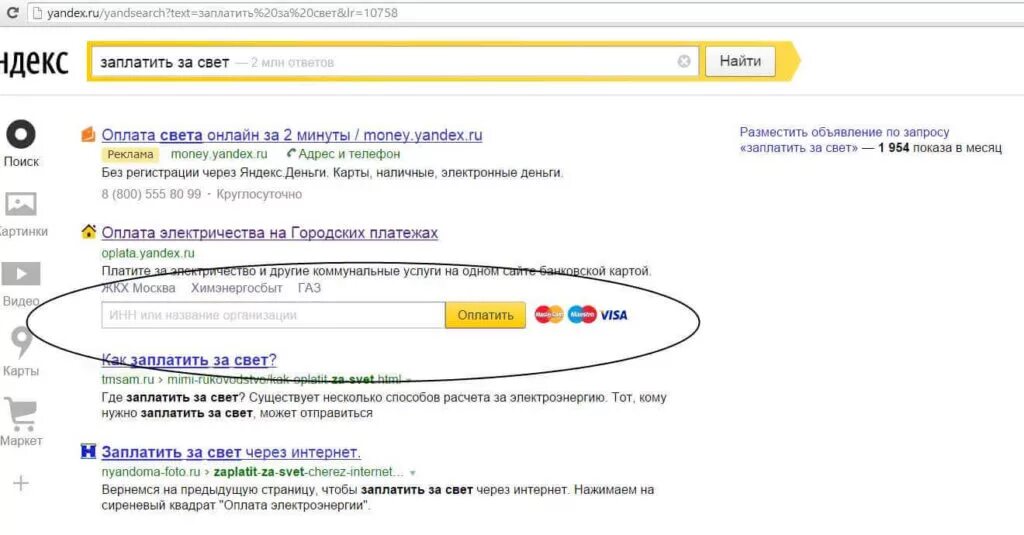Open the oplata.yandex.ru green URL

(x=148, y=253)
